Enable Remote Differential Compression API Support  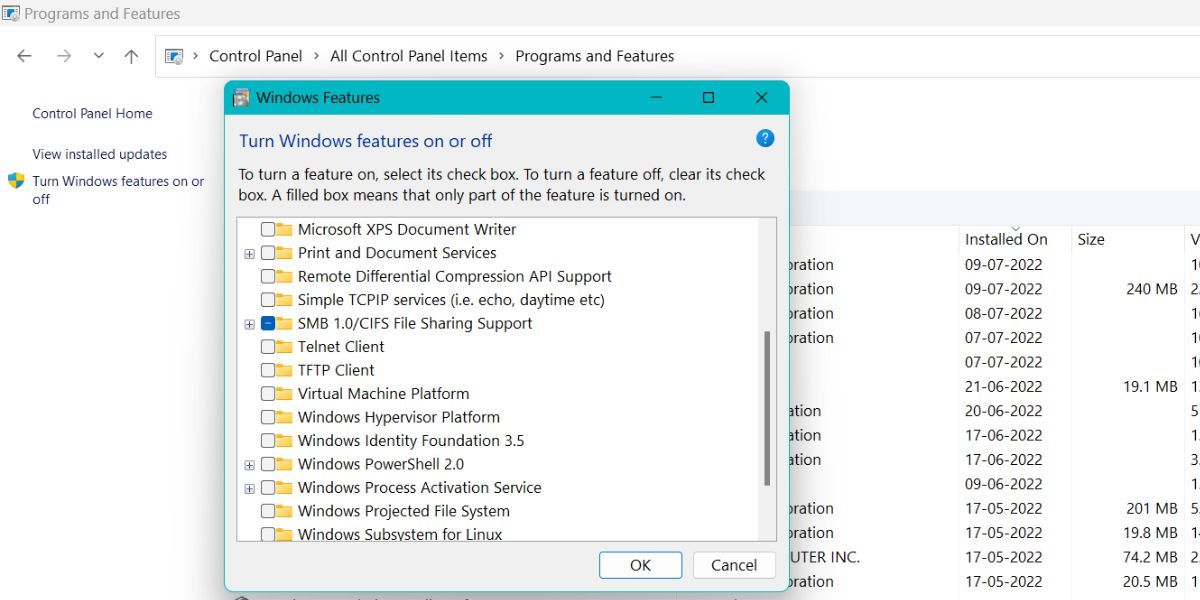268,276
